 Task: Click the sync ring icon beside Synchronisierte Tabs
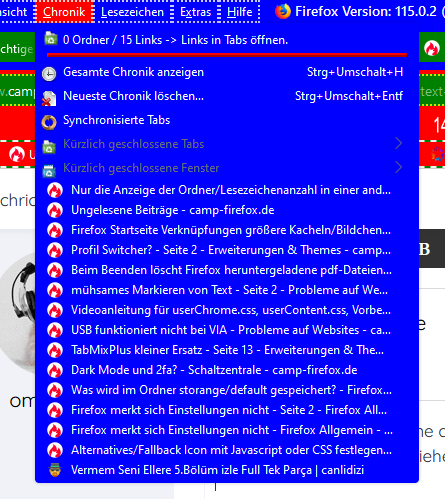click(49, 122)
